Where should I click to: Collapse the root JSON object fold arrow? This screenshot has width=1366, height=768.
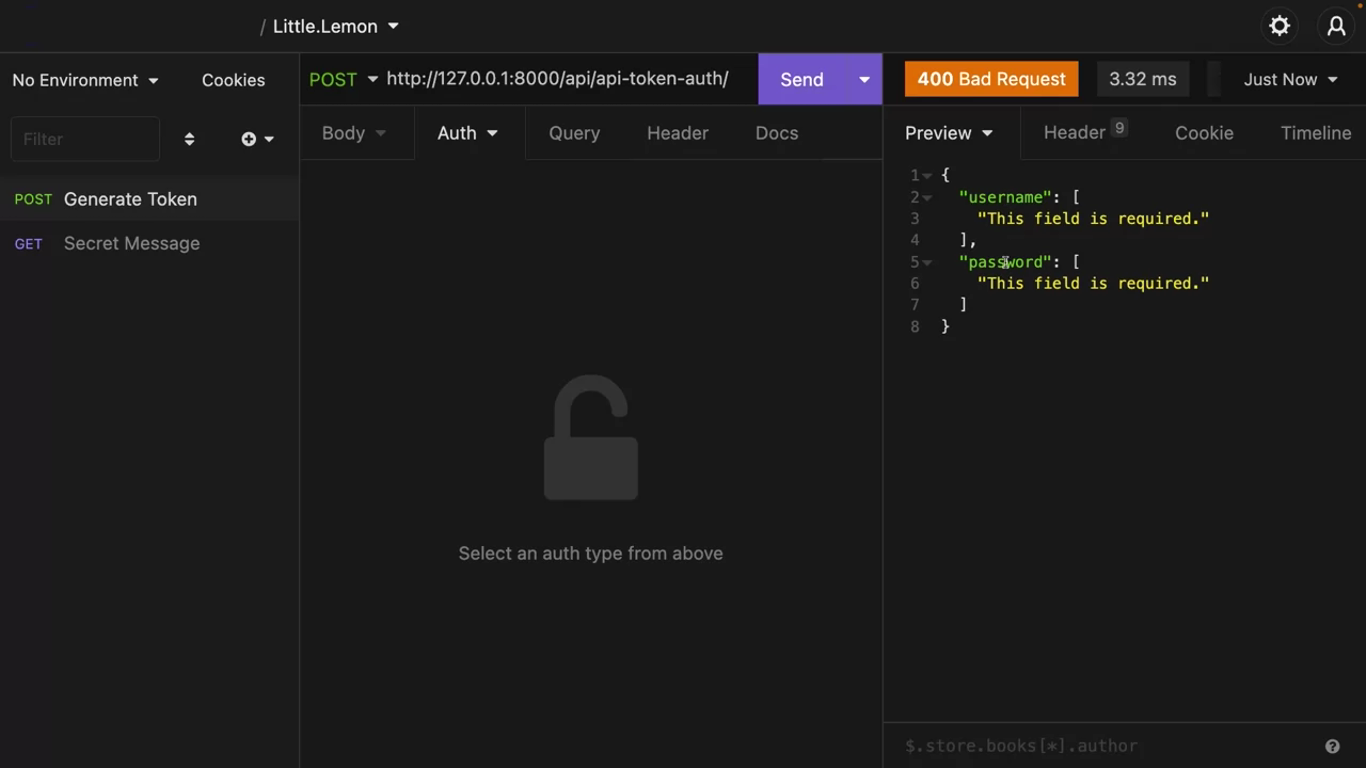(x=928, y=176)
